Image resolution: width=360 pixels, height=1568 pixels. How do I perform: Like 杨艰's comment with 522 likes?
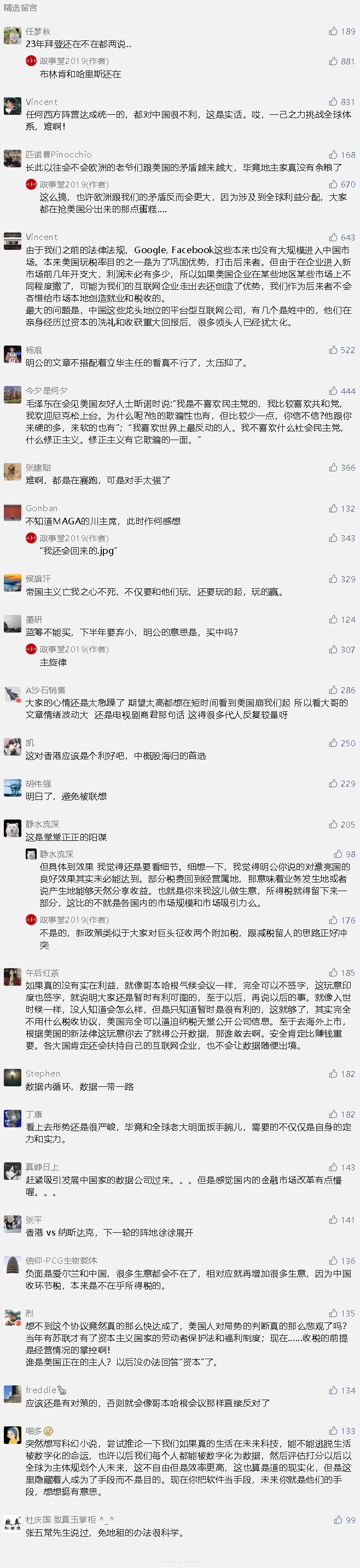[x=333, y=350]
